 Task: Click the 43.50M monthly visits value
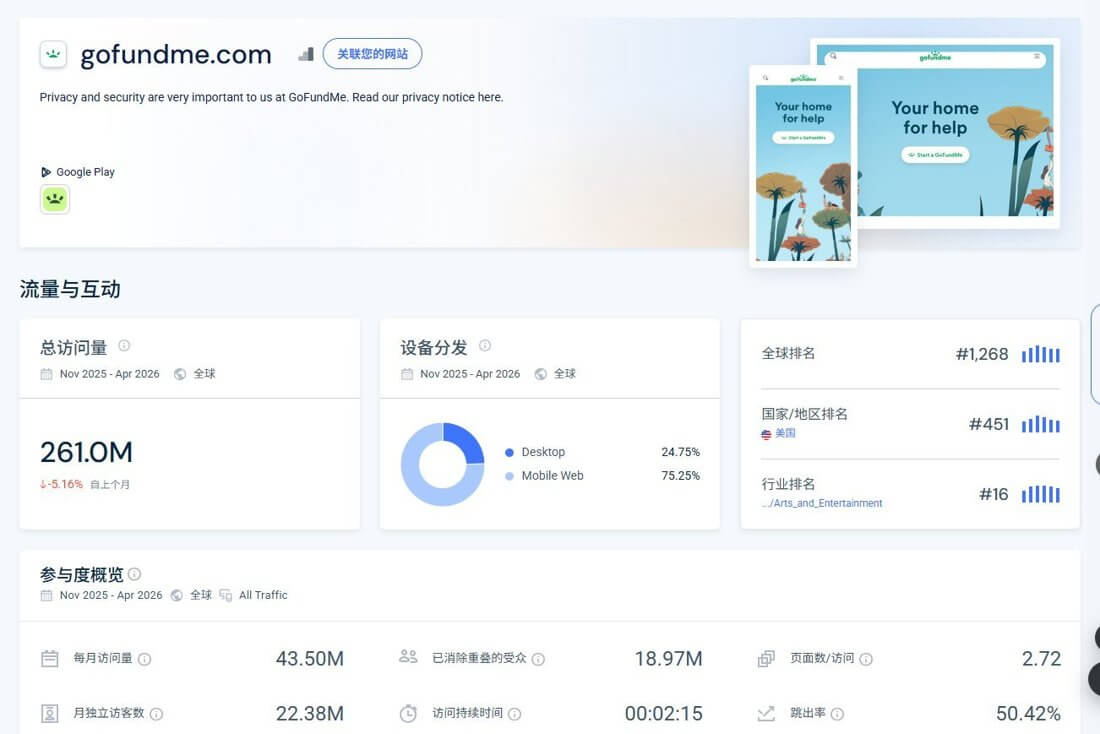pyautogui.click(x=310, y=659)
